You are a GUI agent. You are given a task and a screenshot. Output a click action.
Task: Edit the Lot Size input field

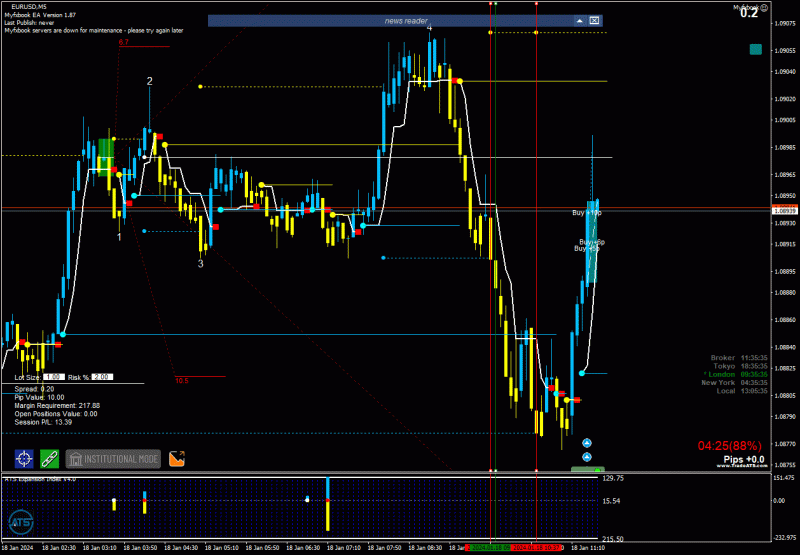54,377
